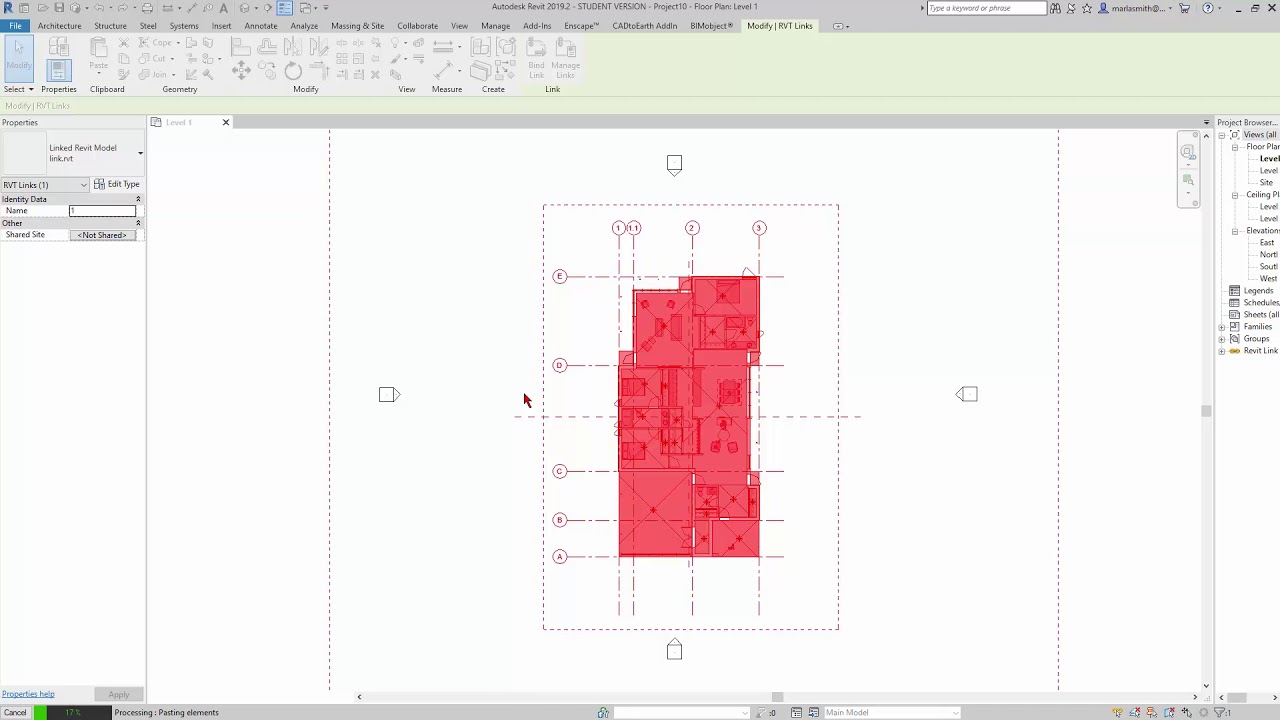Click the Name input field in Properties
Image resolution: width=1280 pixels, height=720 pixels.
pyautogui.click(x=102, y=211)
